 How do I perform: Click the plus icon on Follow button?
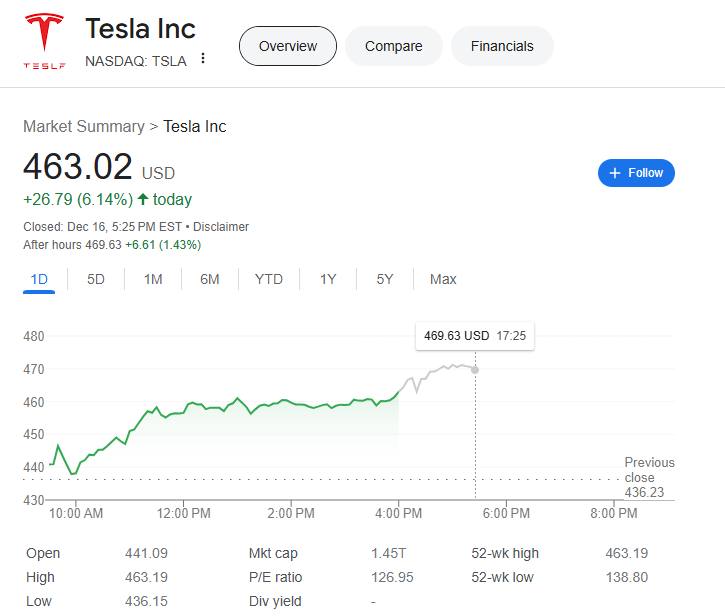[615, 173]
